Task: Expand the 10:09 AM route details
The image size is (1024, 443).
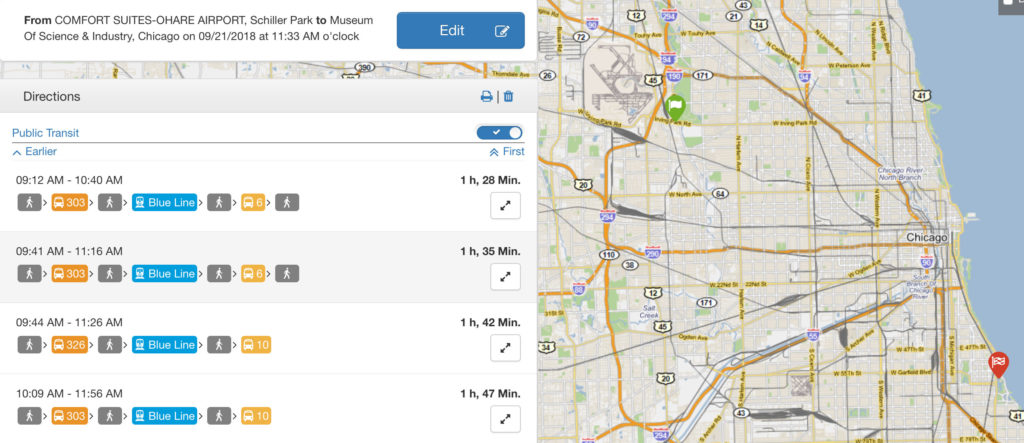Action: [505, 419]
